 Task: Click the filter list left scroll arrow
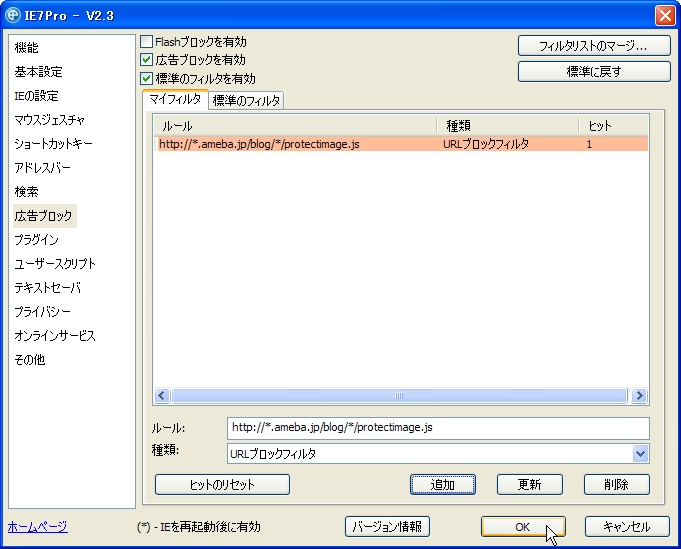(x=162, y=396)
